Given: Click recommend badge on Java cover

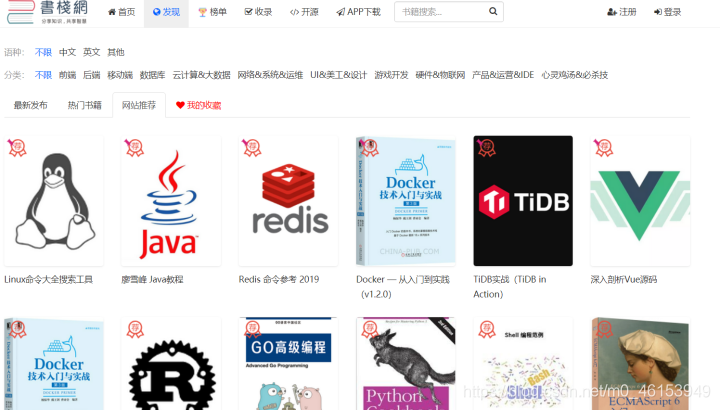Looking at the screenshot, I should [x=135, y=148].
